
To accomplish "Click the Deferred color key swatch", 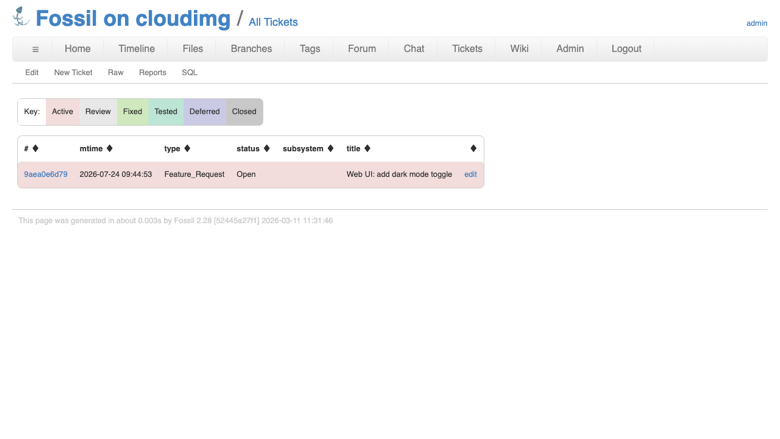I will [204, 112].
